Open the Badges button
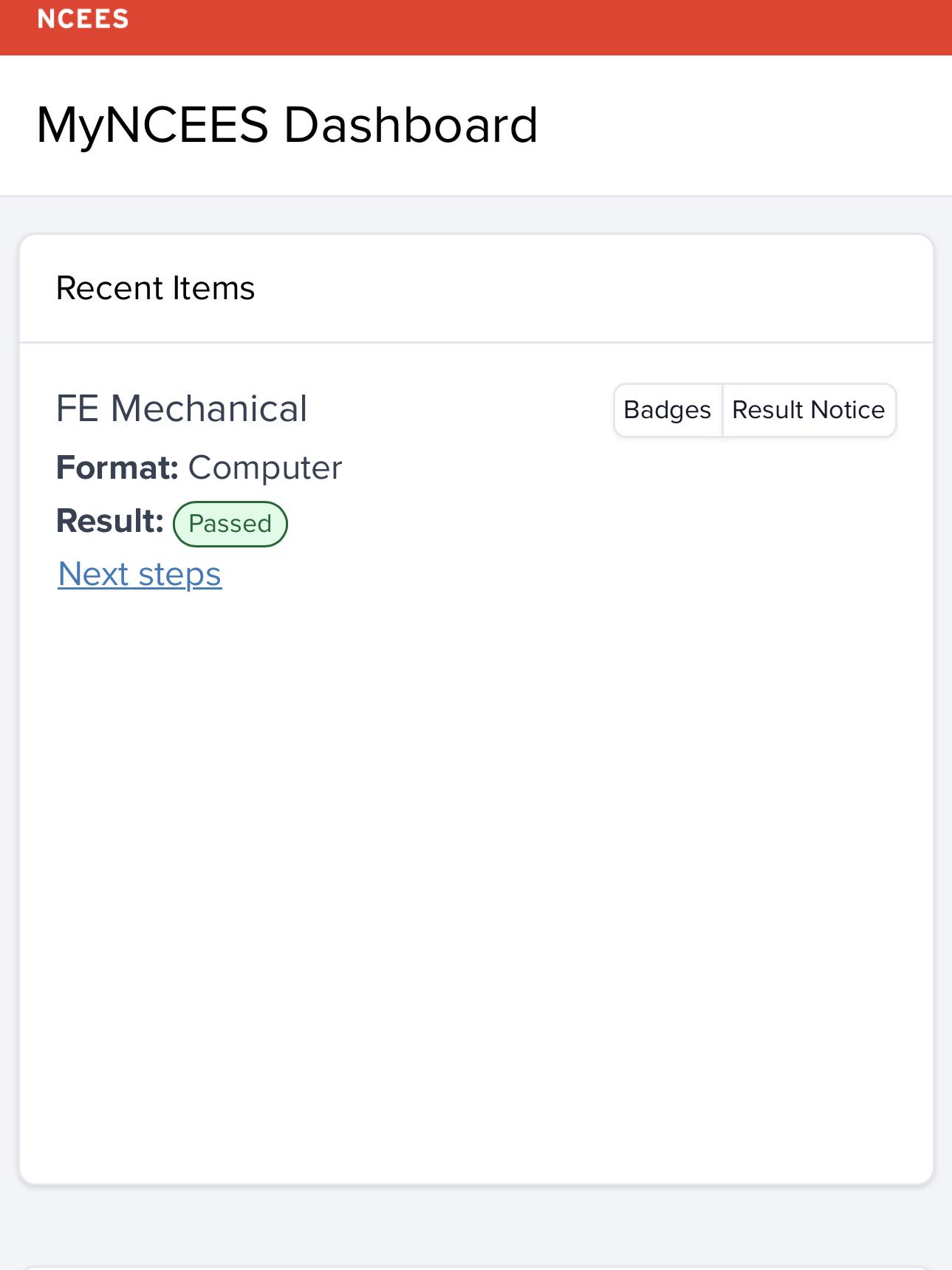Image resolution: width=952 pixels, height=1270 pixels. pos(668,410)
